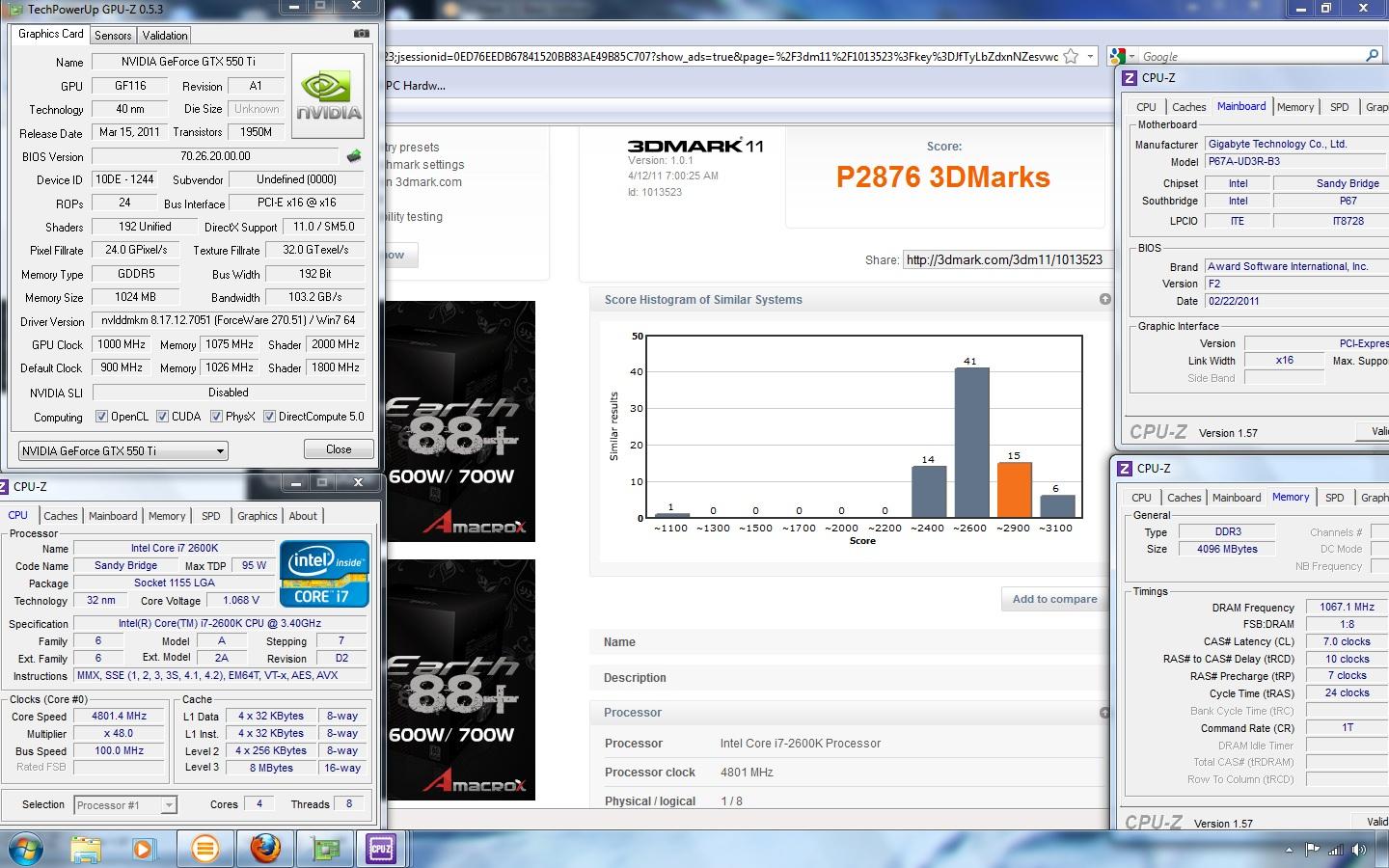1389x868 pixels.
Task: Click the GPU Clock 1000 MHz field
Action: click(x=121, y=344)
